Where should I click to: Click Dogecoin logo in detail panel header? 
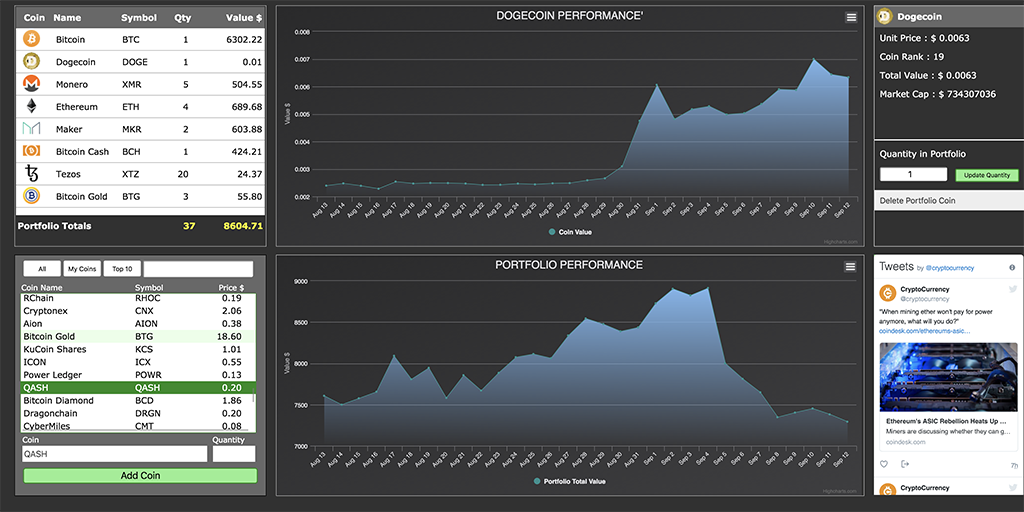[x=885, y=16]
